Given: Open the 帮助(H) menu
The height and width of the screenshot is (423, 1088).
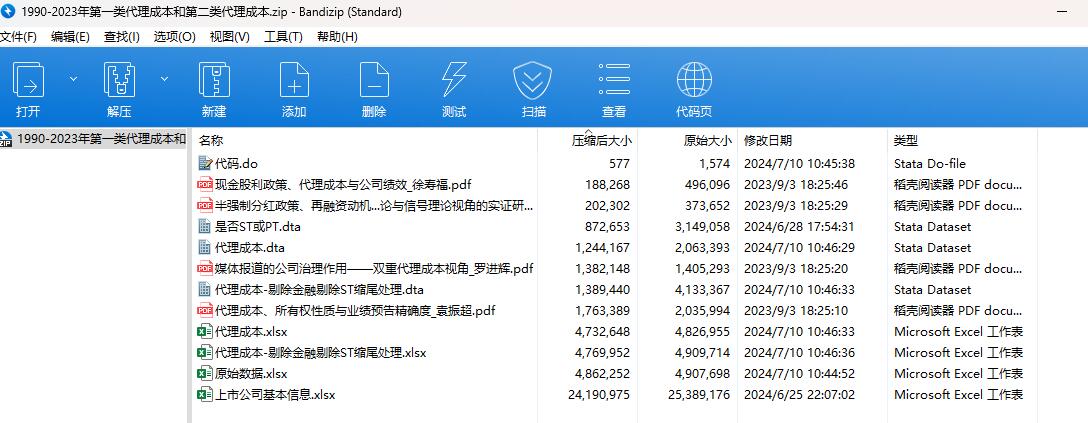Looking at the screenshot, I should 337,37.
